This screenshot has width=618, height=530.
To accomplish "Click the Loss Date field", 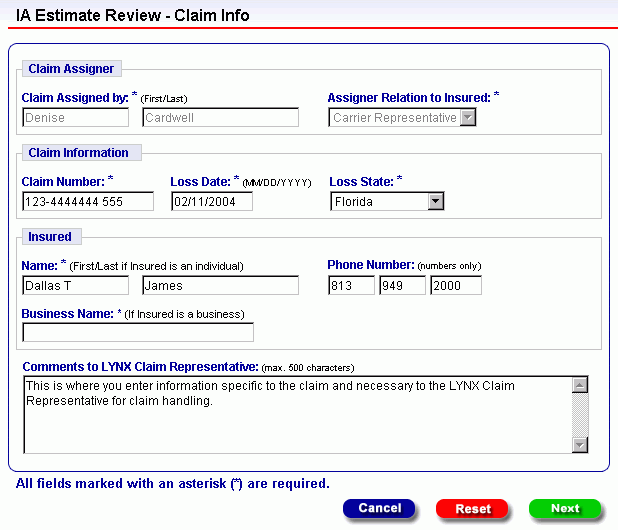I will pos(212,201).
